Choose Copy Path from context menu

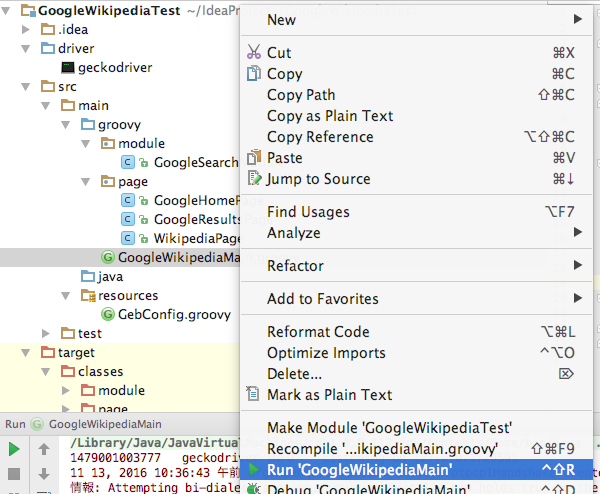click(x=416, y=95)
